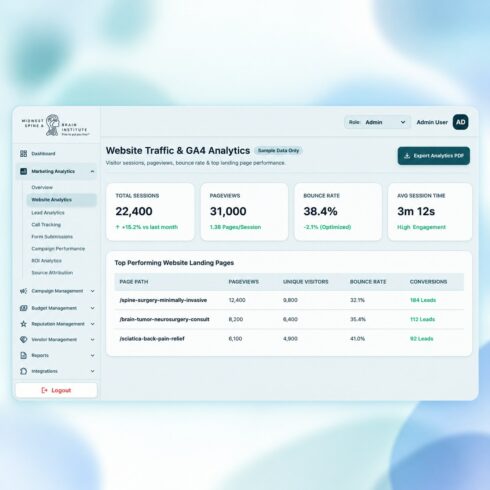Click the Dashboard grid icon
This screenshot has width=490, height=490.
[23, 154]
